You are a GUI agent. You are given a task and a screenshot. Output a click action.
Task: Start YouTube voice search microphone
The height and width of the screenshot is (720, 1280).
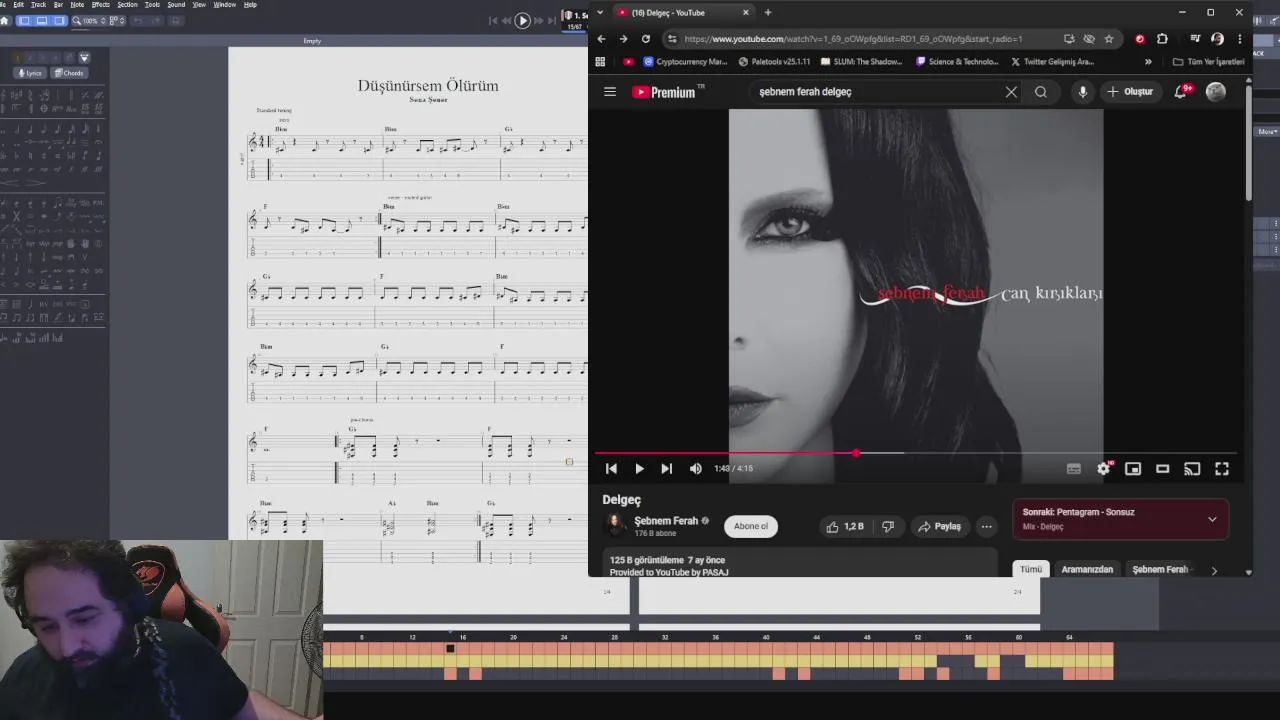coord(1082,92)
